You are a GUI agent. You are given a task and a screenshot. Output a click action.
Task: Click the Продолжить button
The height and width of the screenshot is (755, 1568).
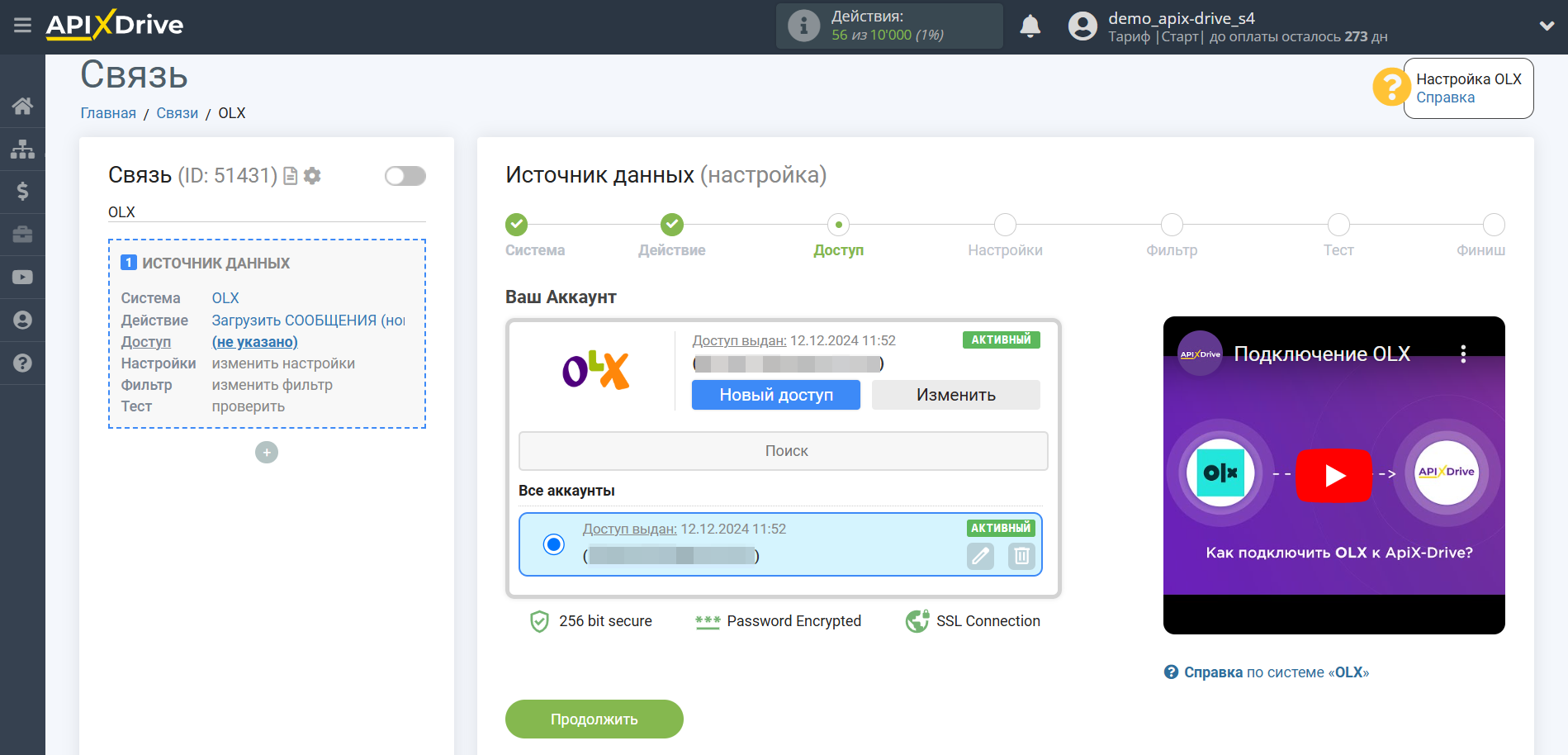(595, 719)
